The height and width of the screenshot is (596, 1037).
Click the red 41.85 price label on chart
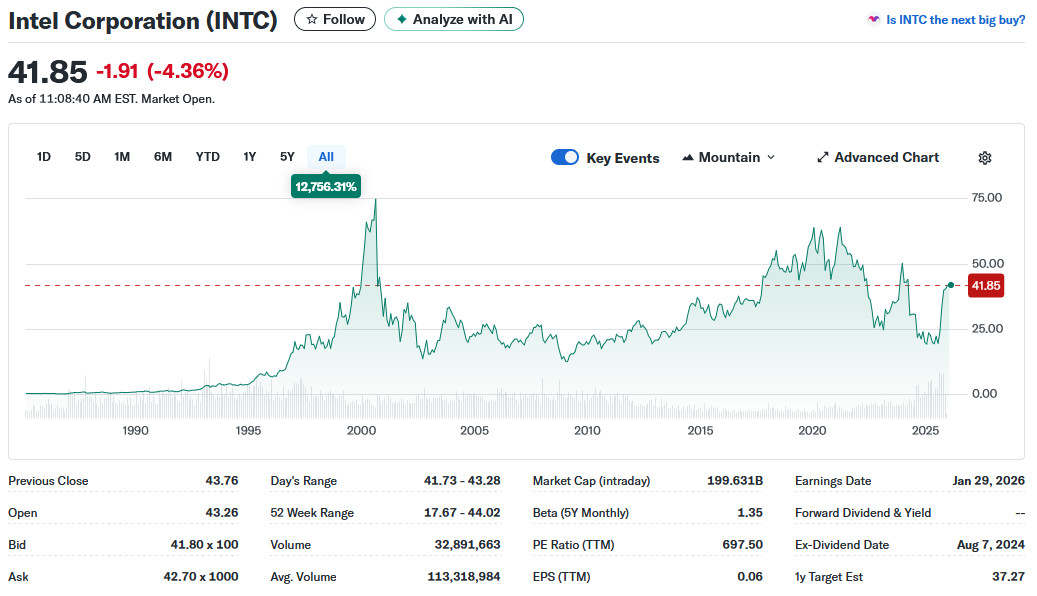pyautogui.click(x=985, y=286)
